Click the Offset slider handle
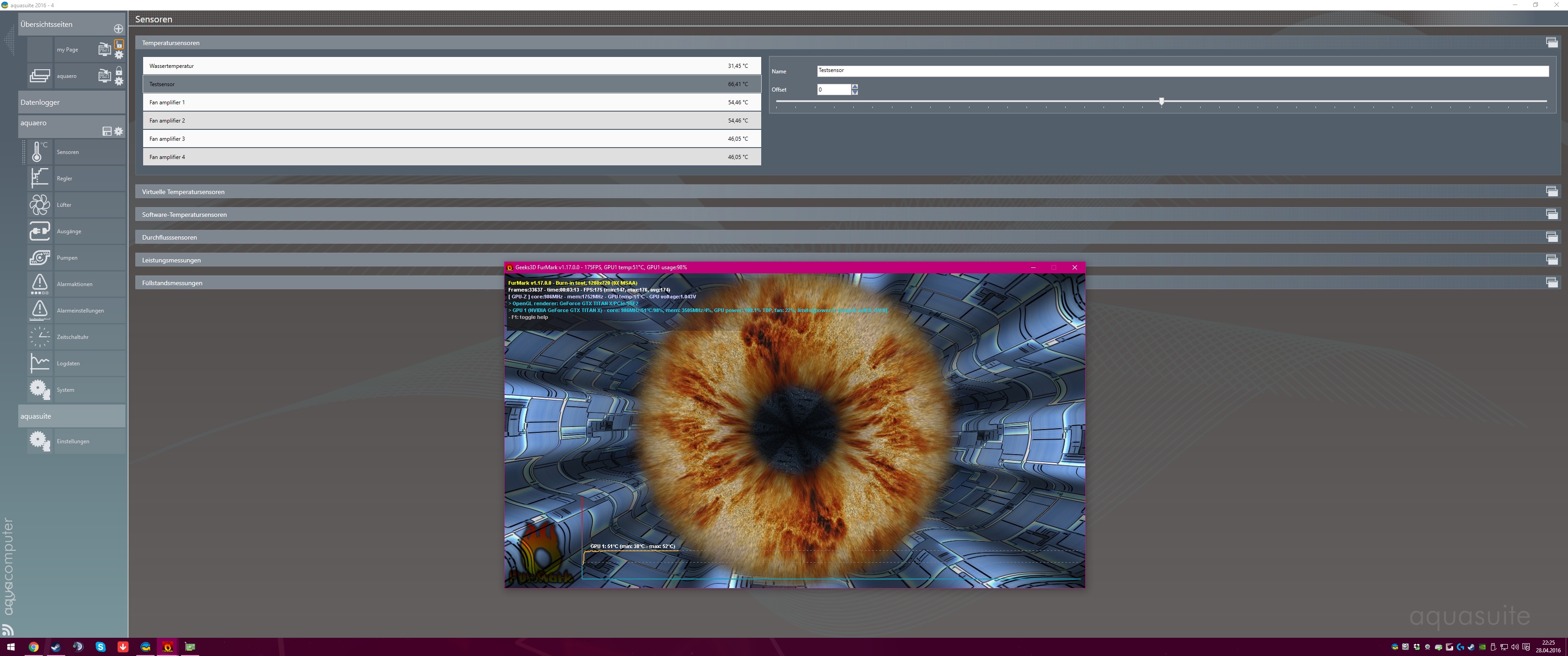Viewport: 1568px width, 656px height. click(x=1161, y=101)
